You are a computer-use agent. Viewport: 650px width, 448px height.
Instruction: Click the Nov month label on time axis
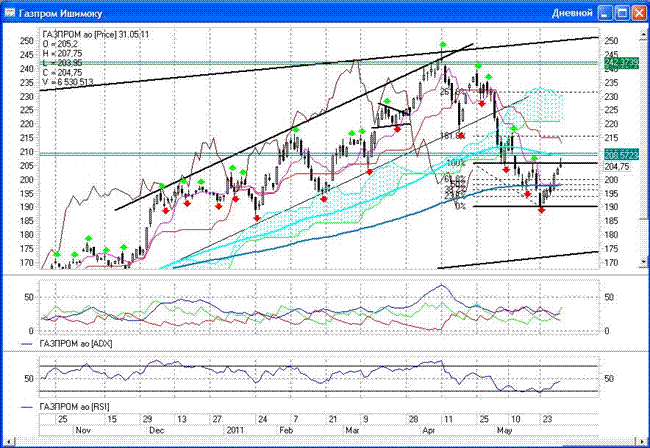pyautogui.click(x=83, y=430)
